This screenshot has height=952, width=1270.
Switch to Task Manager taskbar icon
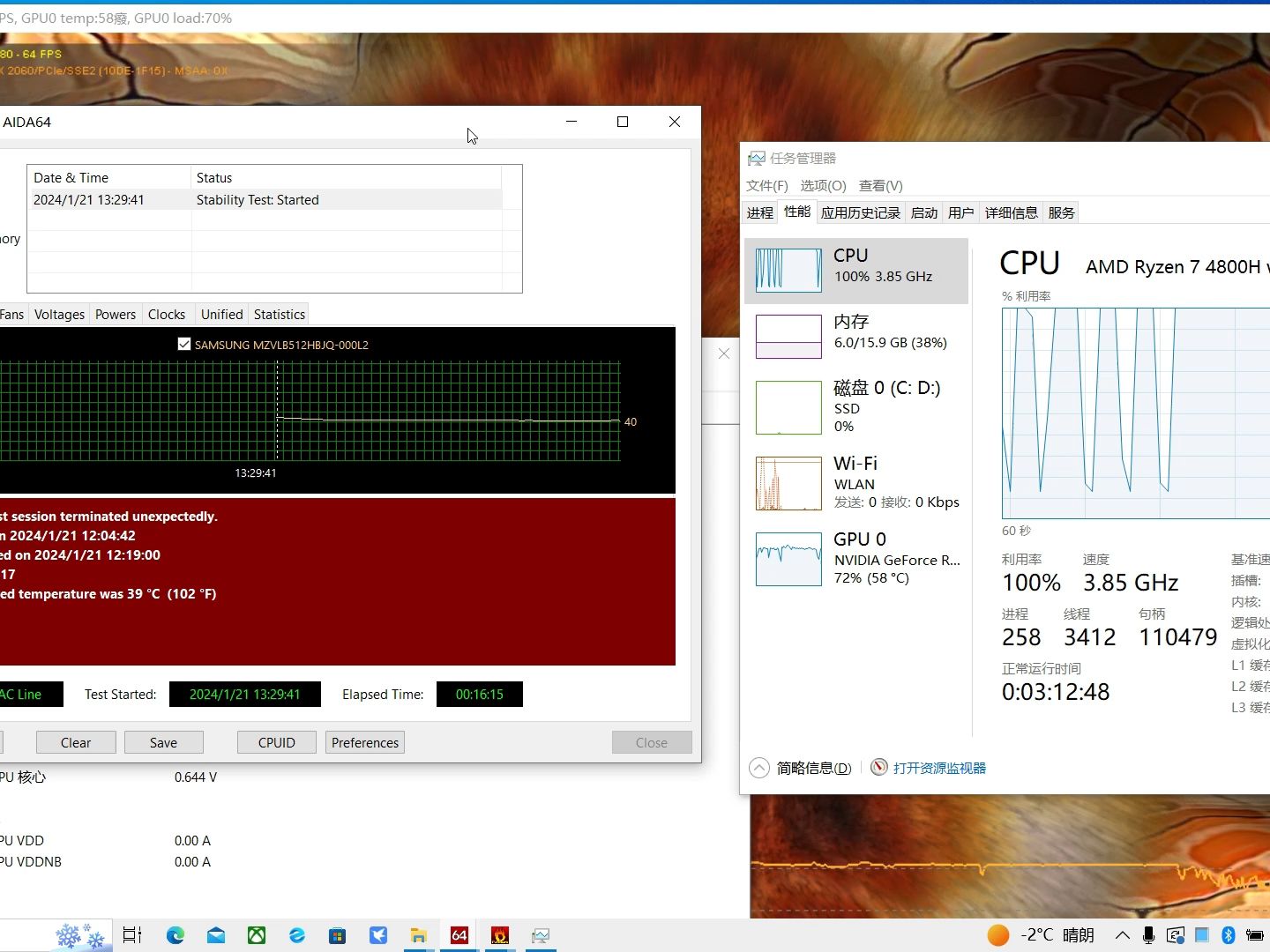(541, 935)
